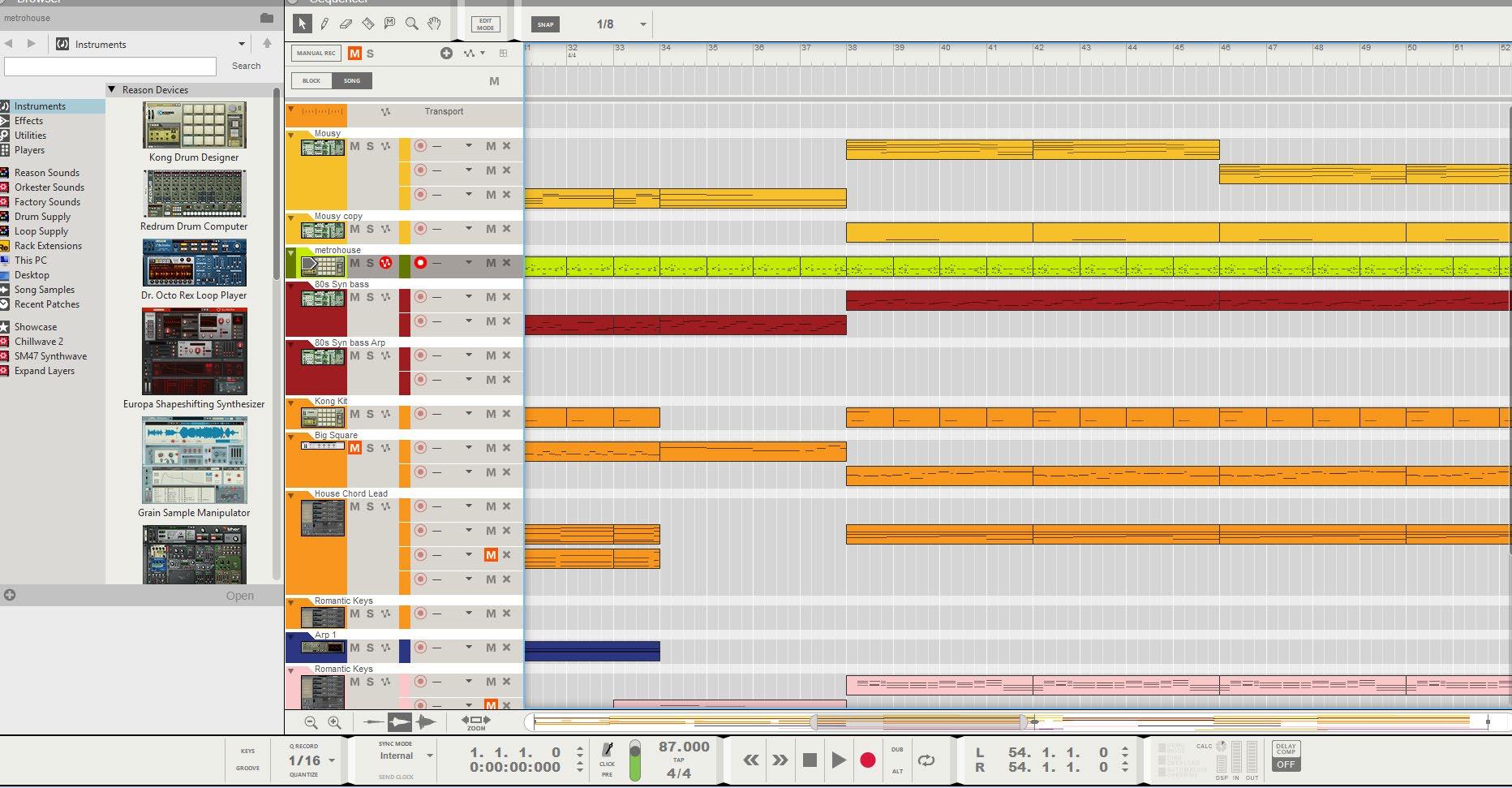Click the Kong Drum Designer device thumbnail
This screenshot has height=788, width=1512.
coord(194,125)
